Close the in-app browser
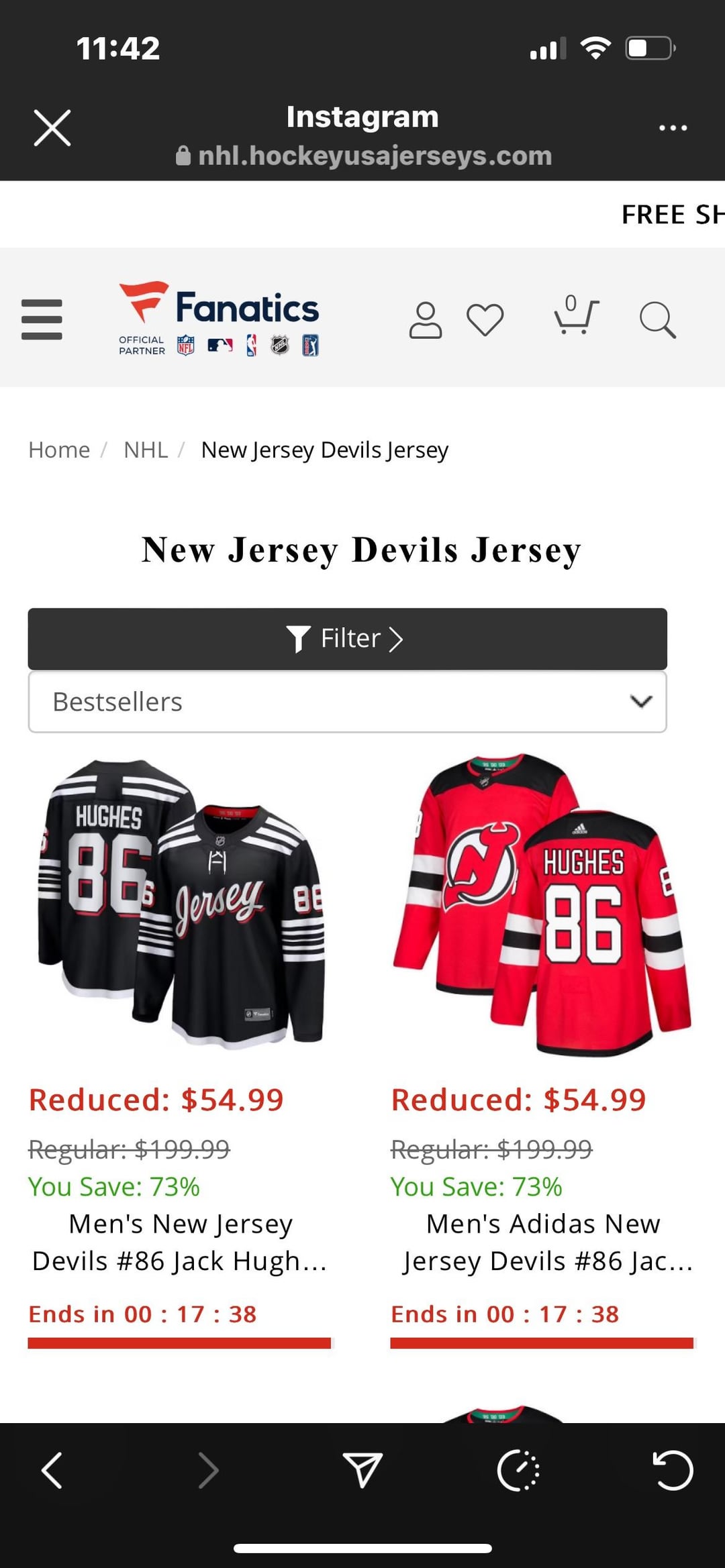Image resolution: width=725 pixels, height=1568 pixels. tap(52, 127)
